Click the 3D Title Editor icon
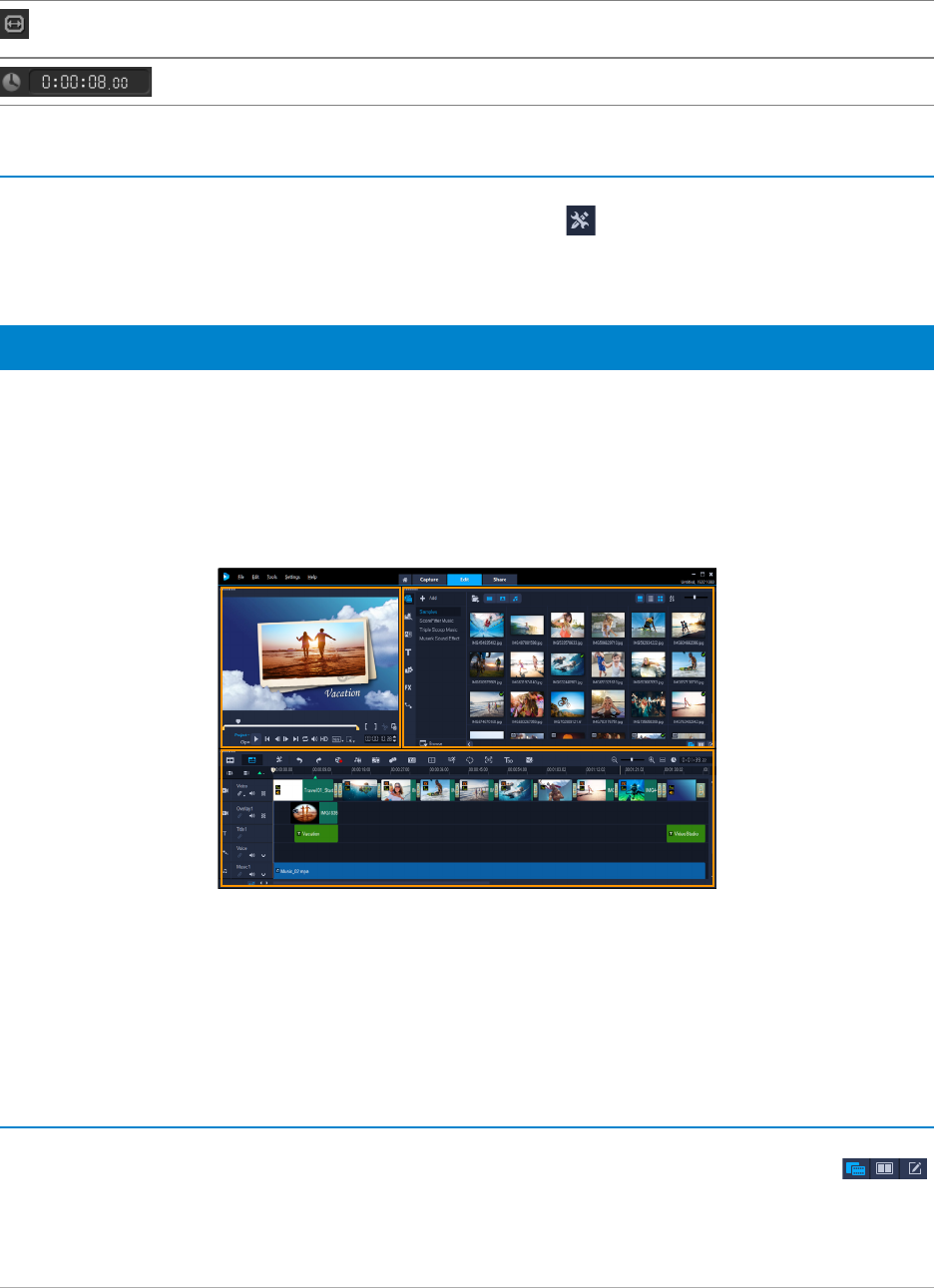 [508, 759]
